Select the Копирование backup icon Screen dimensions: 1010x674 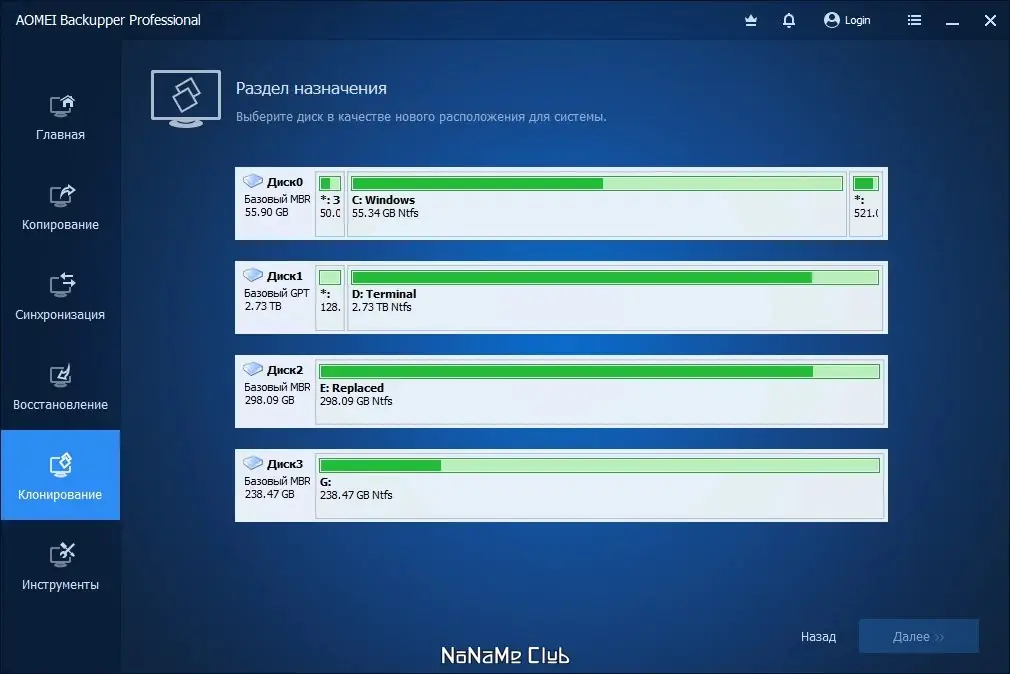pos(60,205)
